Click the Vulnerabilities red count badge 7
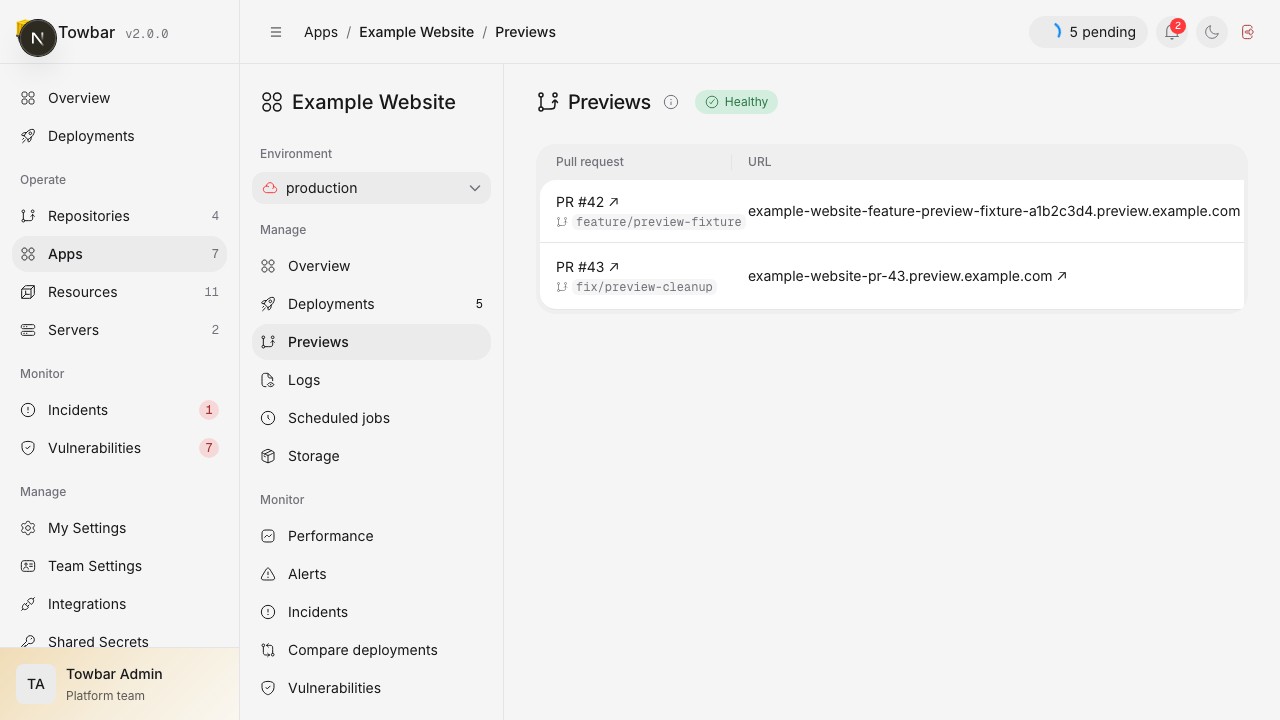Screen dimensions: 1280x720 [x=209, y=448]
